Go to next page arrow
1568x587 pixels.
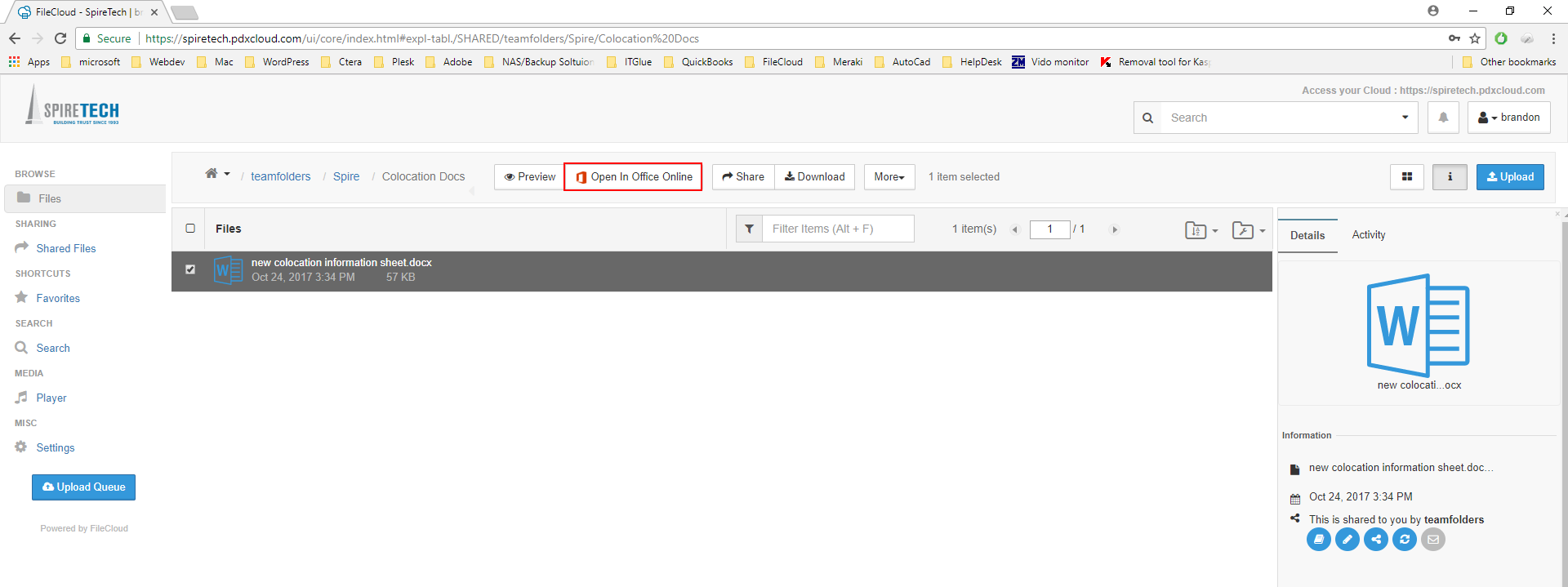point(1114,229)
